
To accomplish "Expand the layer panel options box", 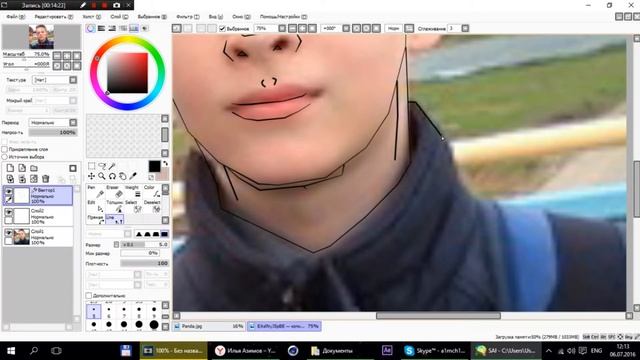I will tap(73, 168).
